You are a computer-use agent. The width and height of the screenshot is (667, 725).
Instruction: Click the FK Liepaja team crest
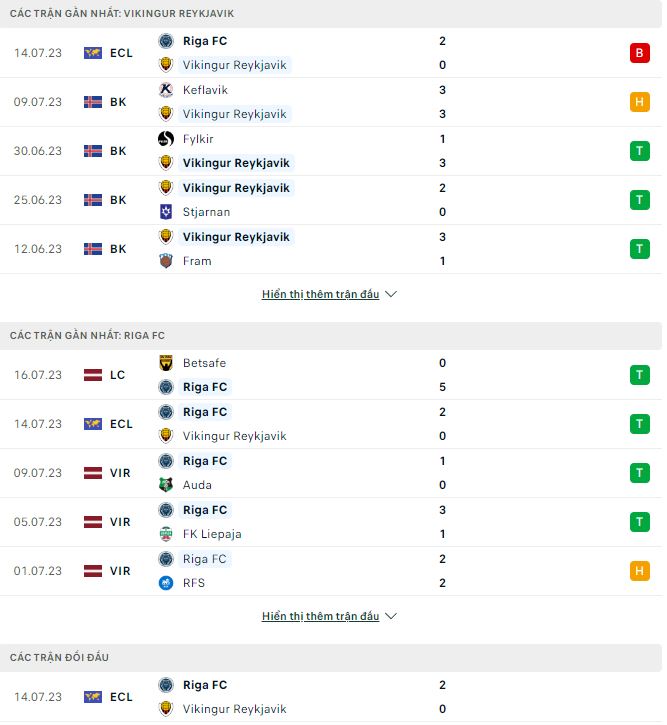click(166, 534)
